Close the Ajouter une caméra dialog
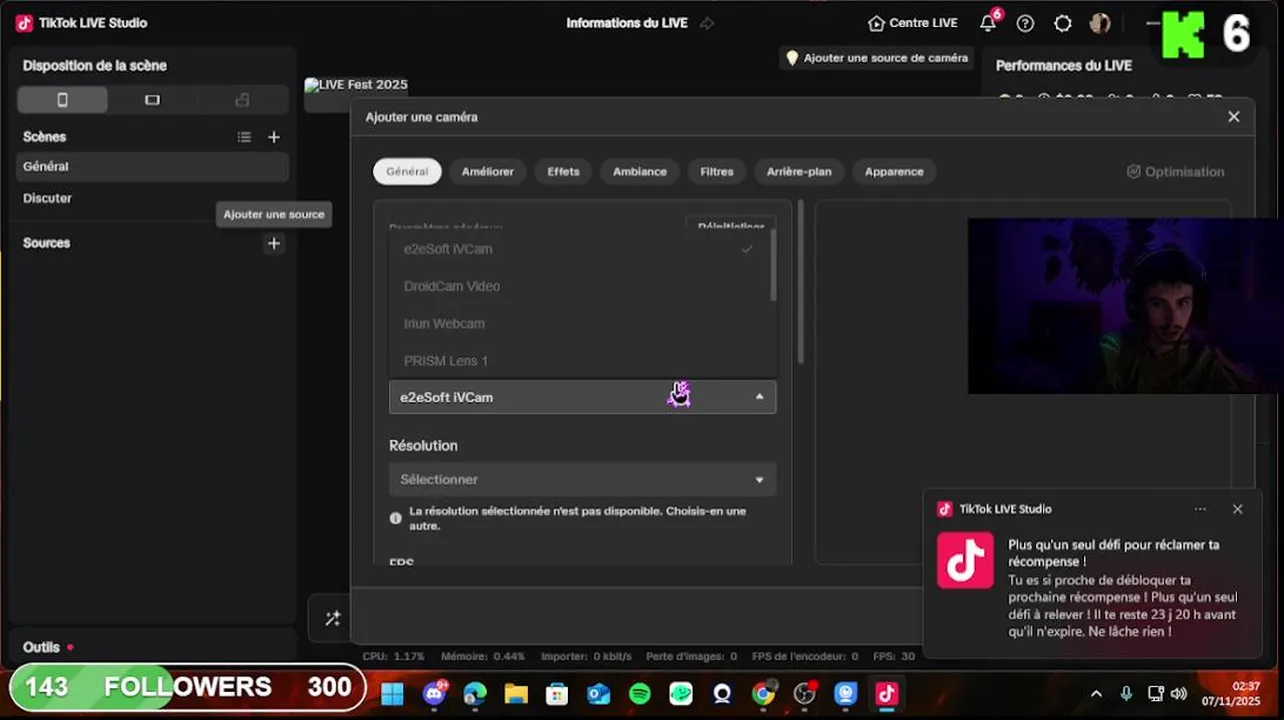The height and width of the screenshot is (720, 1284). point(1234,117)
